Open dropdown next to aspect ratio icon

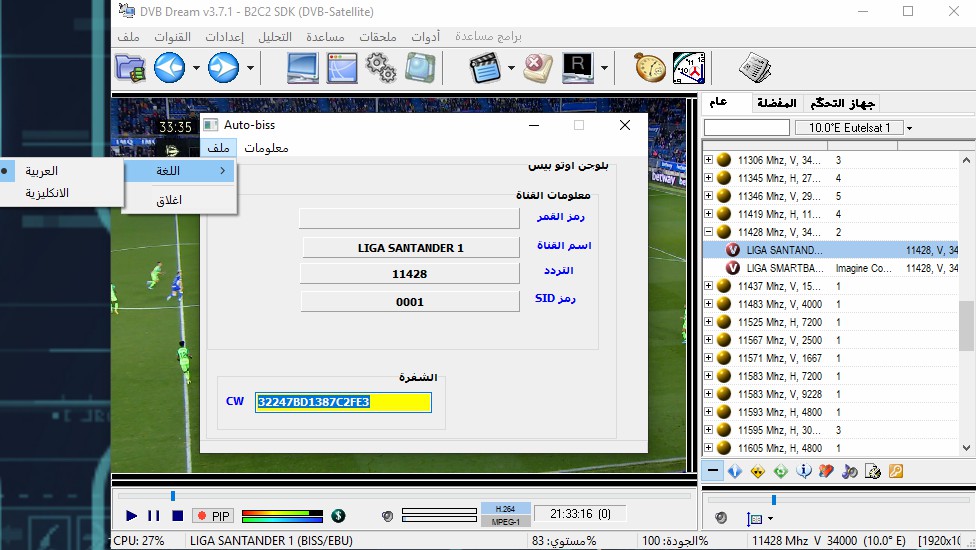pos(771,518)
